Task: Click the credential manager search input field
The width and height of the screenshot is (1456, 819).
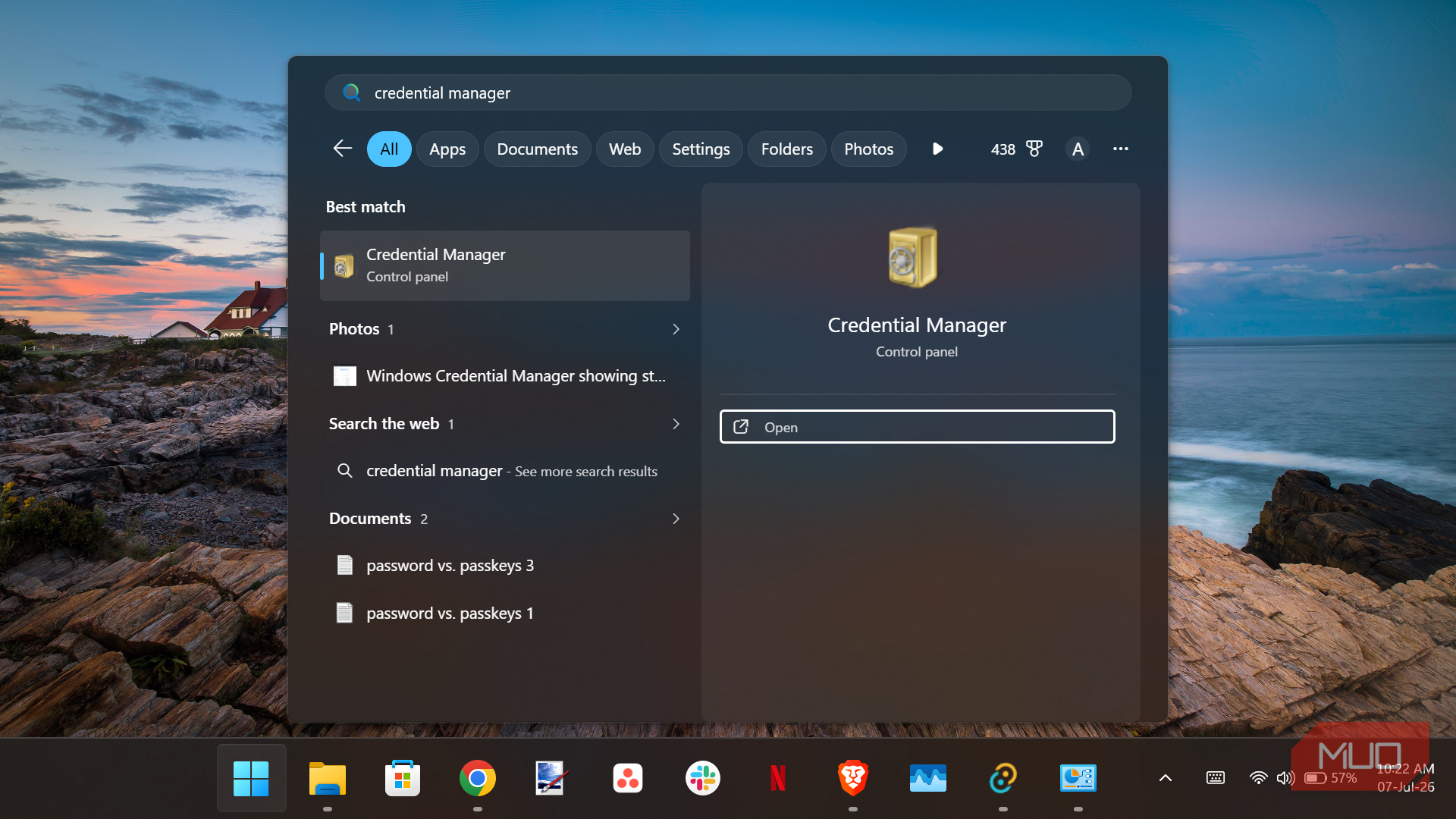Action: 728,93
